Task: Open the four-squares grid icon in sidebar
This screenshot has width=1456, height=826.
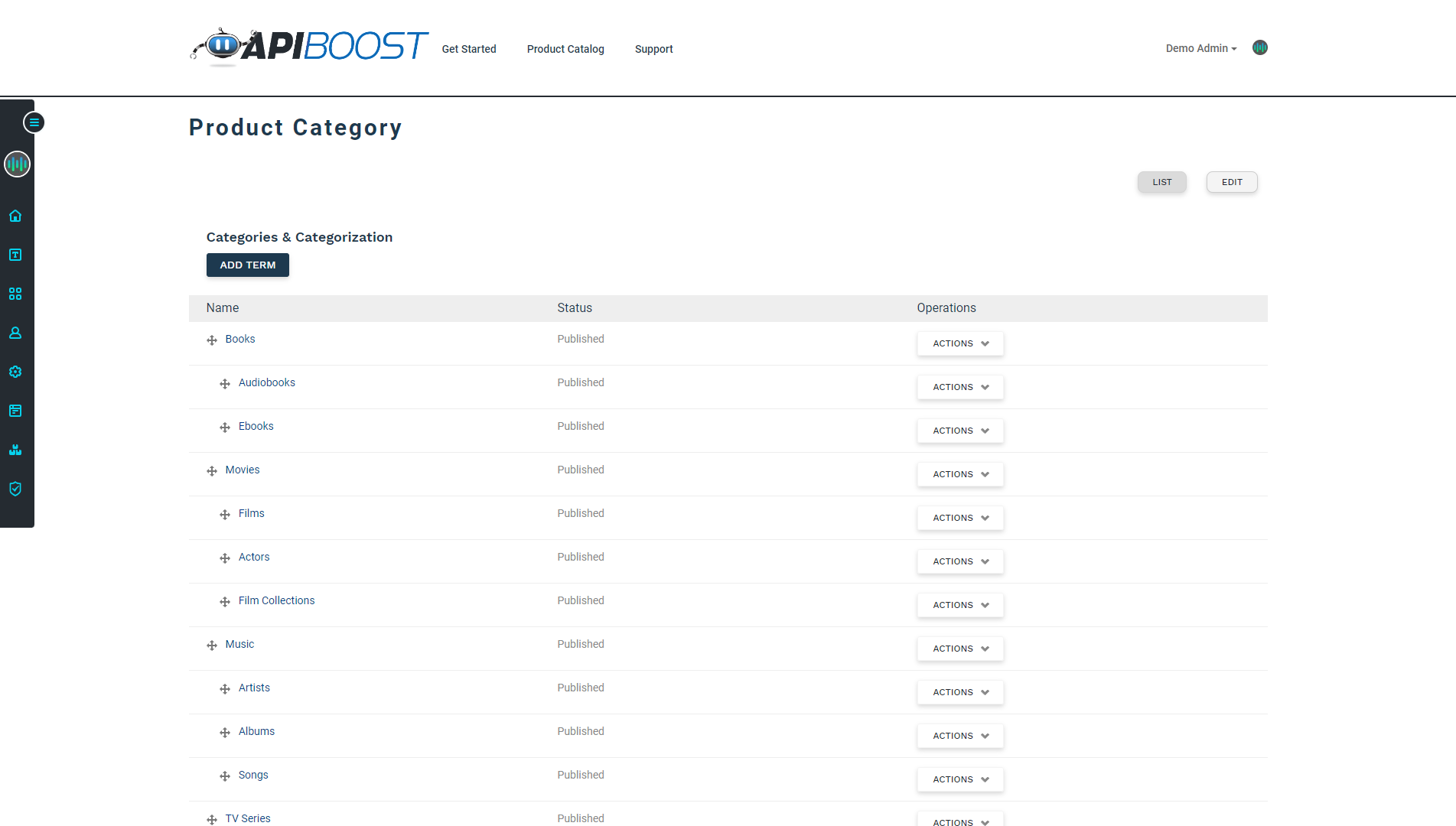Action: point(15,294)
